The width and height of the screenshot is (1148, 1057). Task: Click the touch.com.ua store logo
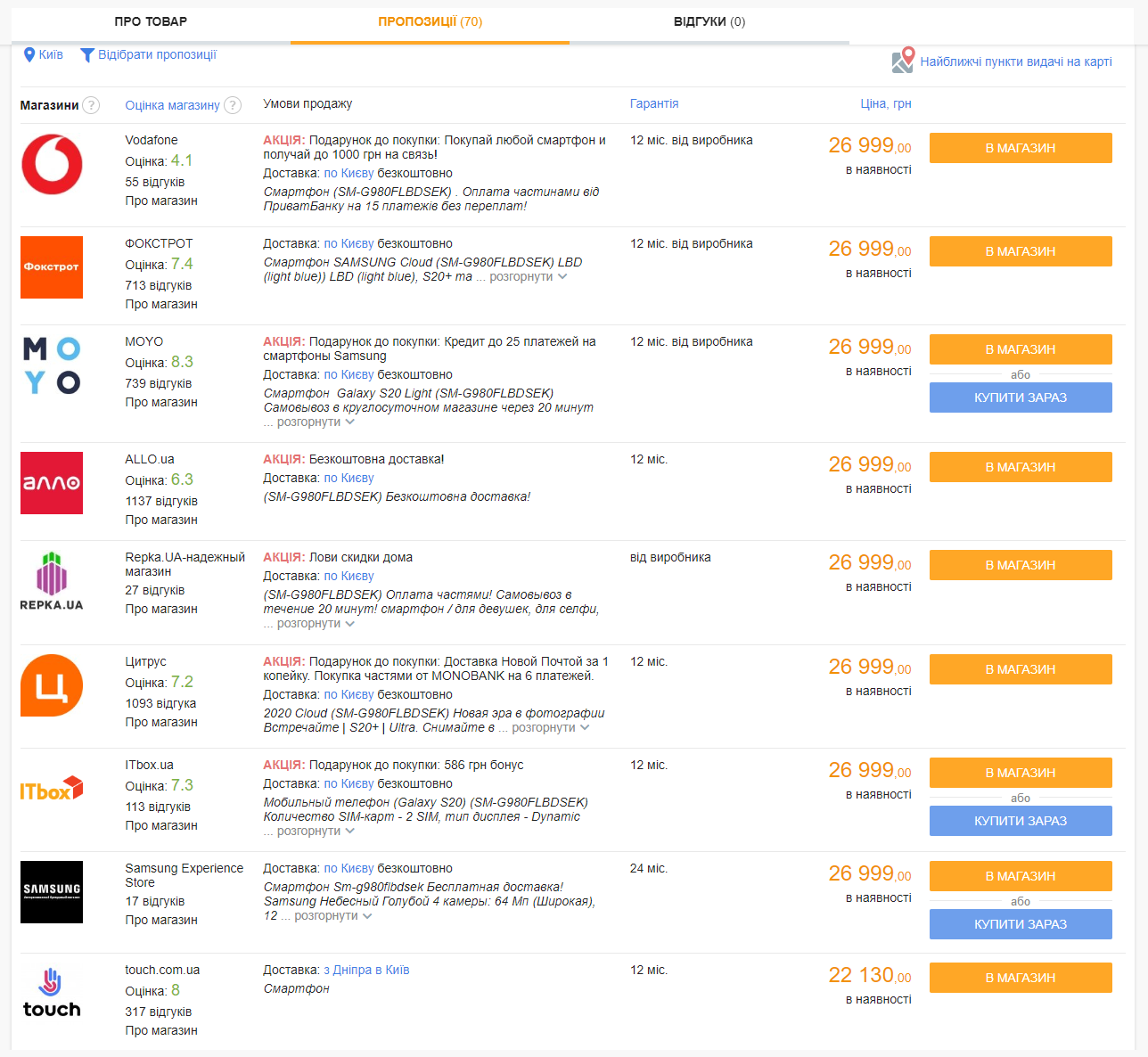pos(52,994)
